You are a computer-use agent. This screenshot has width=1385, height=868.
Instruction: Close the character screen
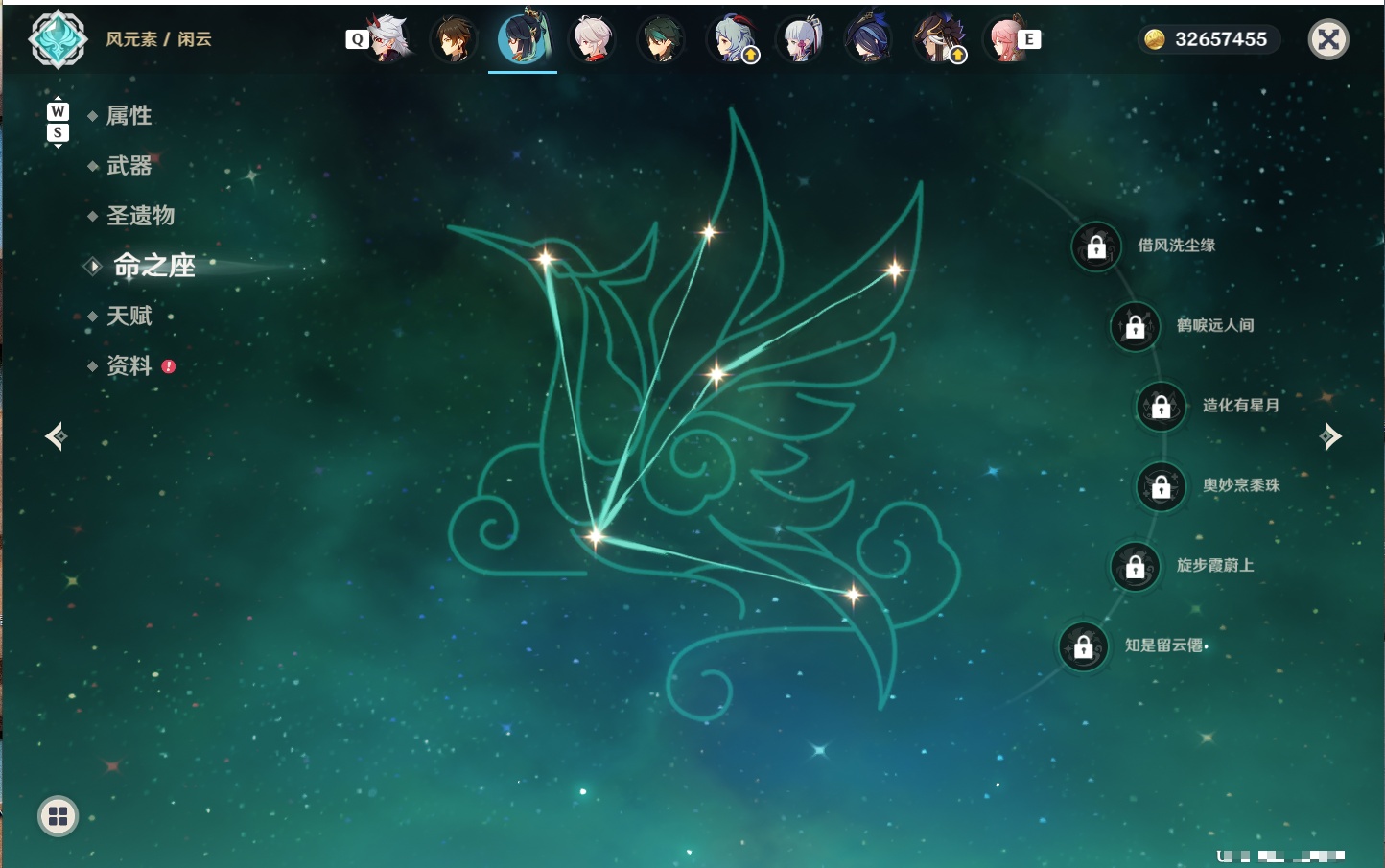(x=1328, y=39)
